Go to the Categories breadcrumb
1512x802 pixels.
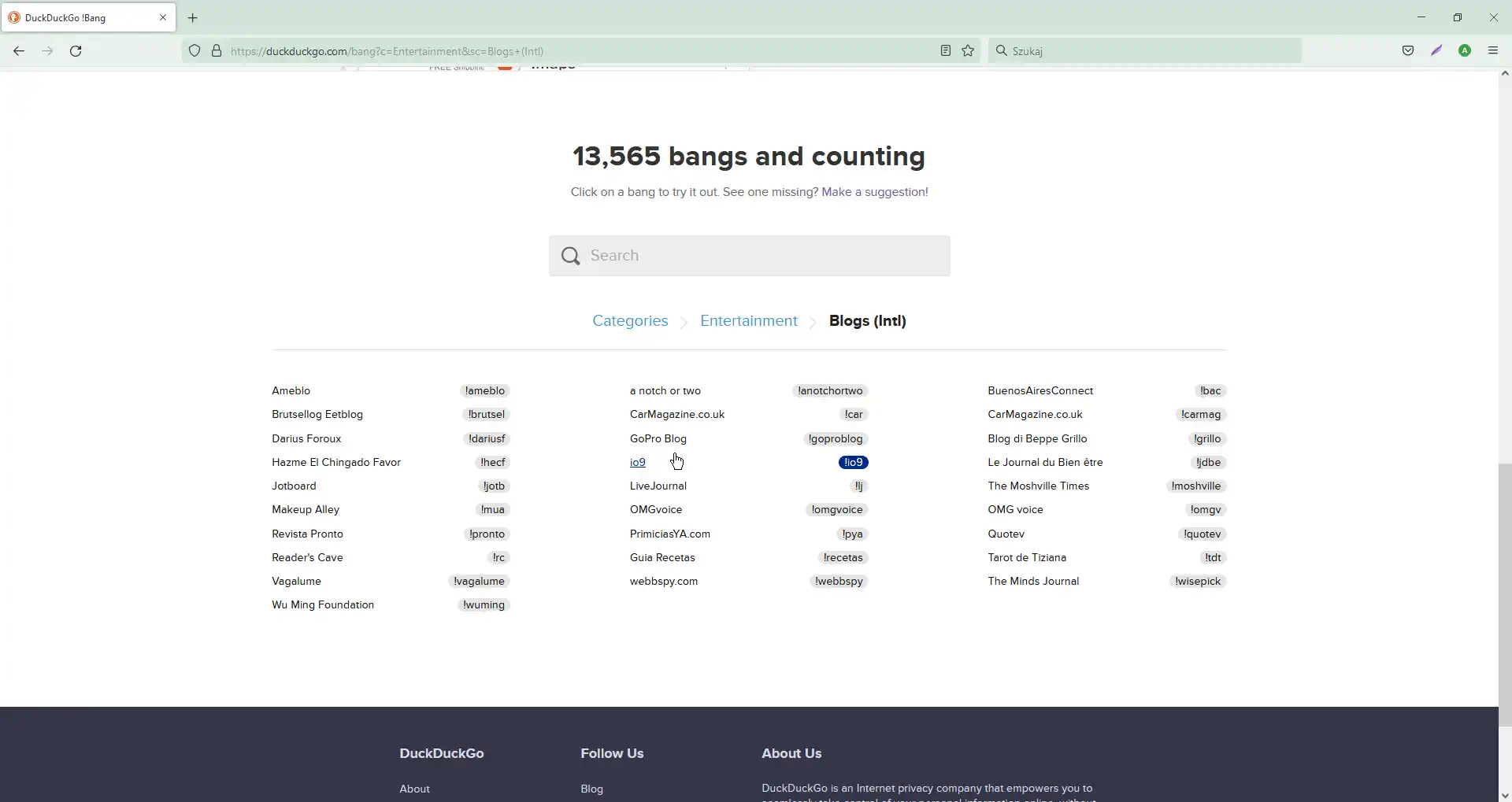(x=630, y=321)
